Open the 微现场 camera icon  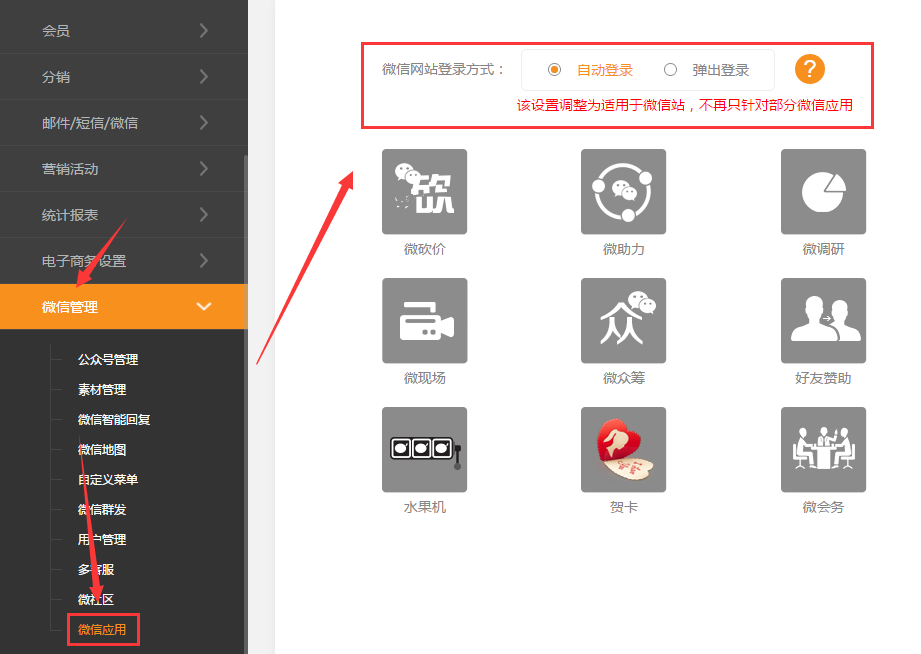click(424, 320)
